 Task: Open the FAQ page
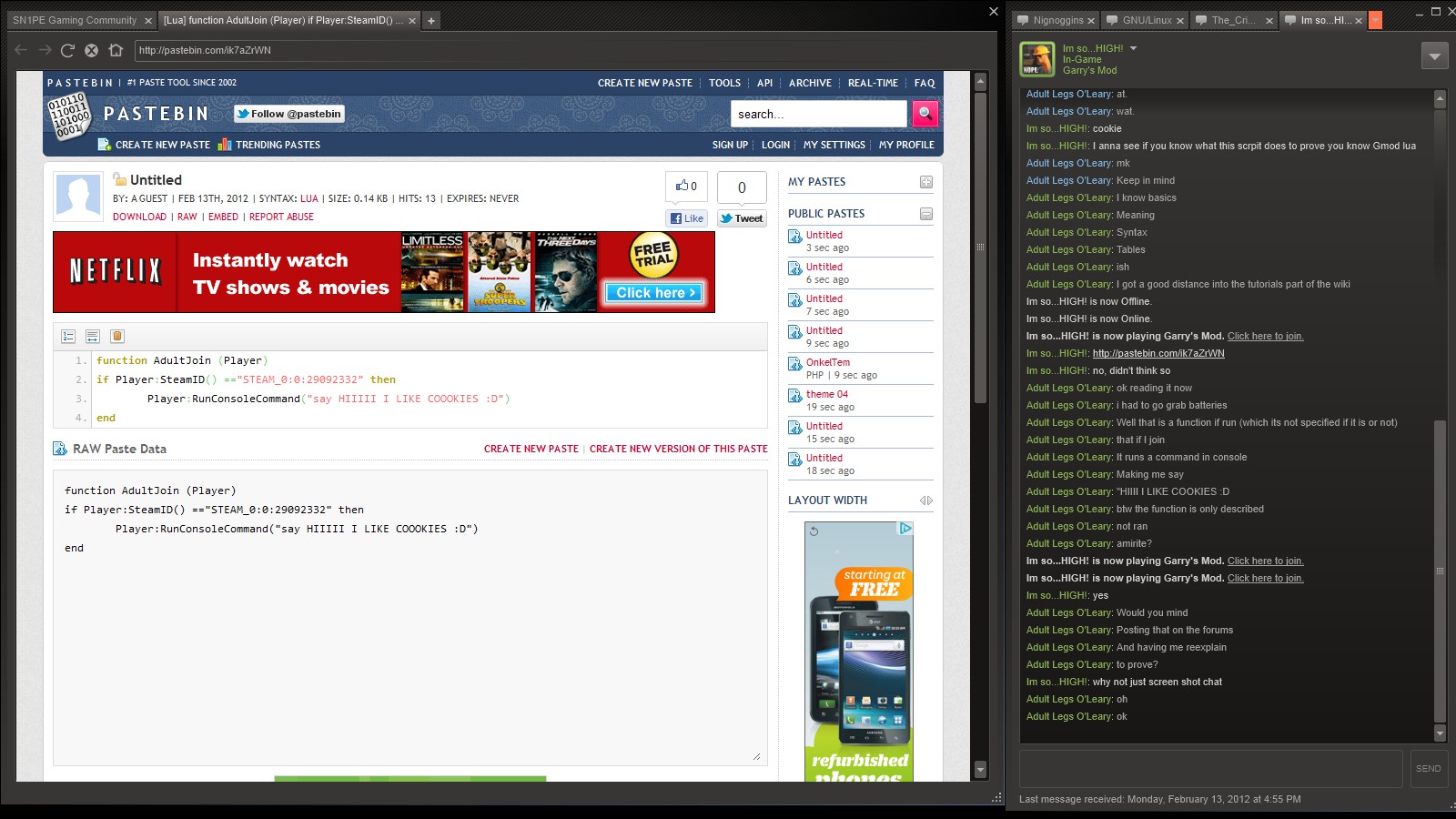925,83
